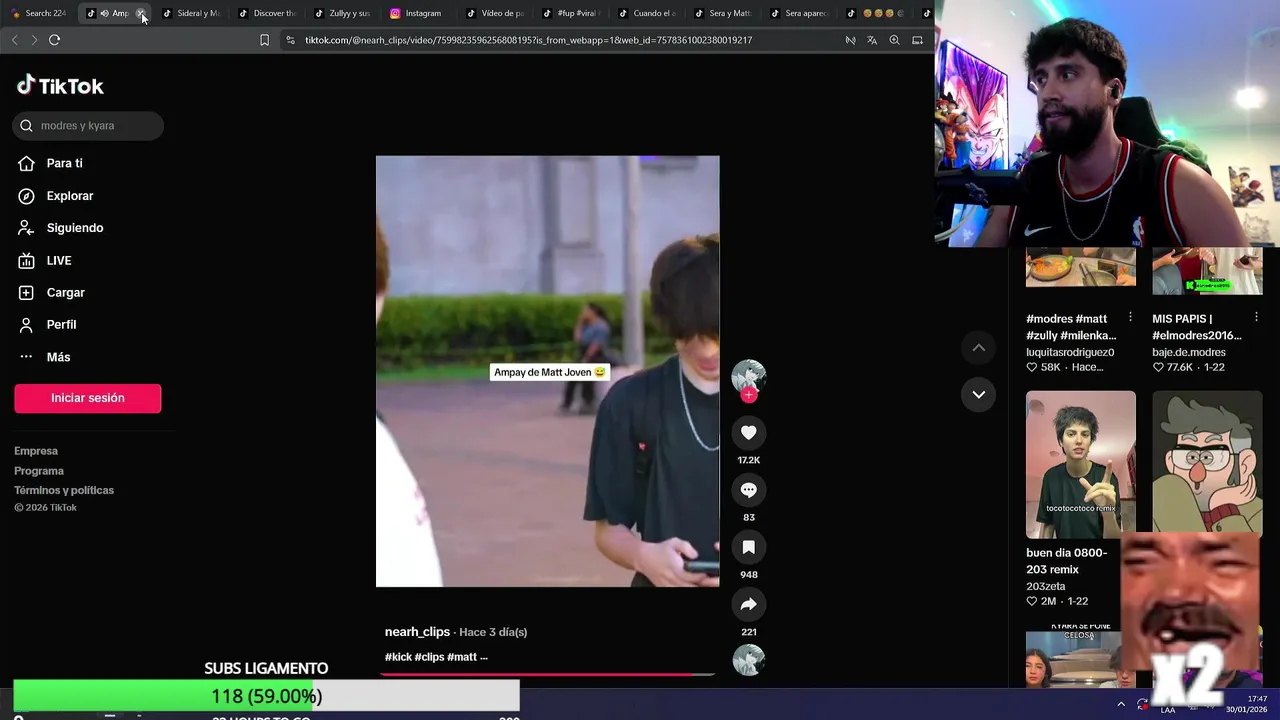1280x720 pixels.
Task: Open Cargar to upload a video
Action: click(x=65, y=293)
